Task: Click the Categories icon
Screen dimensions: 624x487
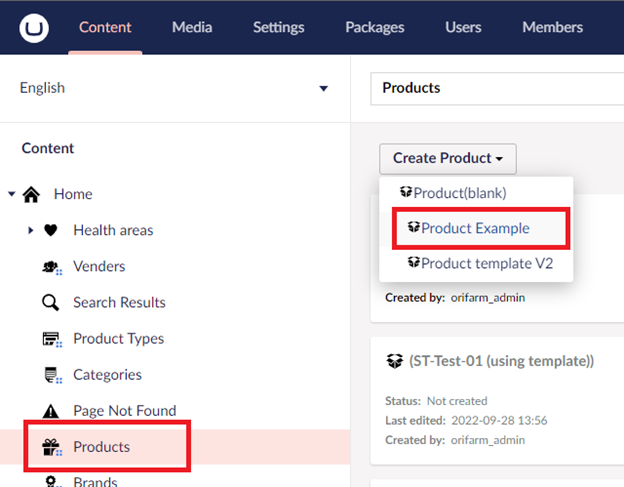Action: (53, 375)
